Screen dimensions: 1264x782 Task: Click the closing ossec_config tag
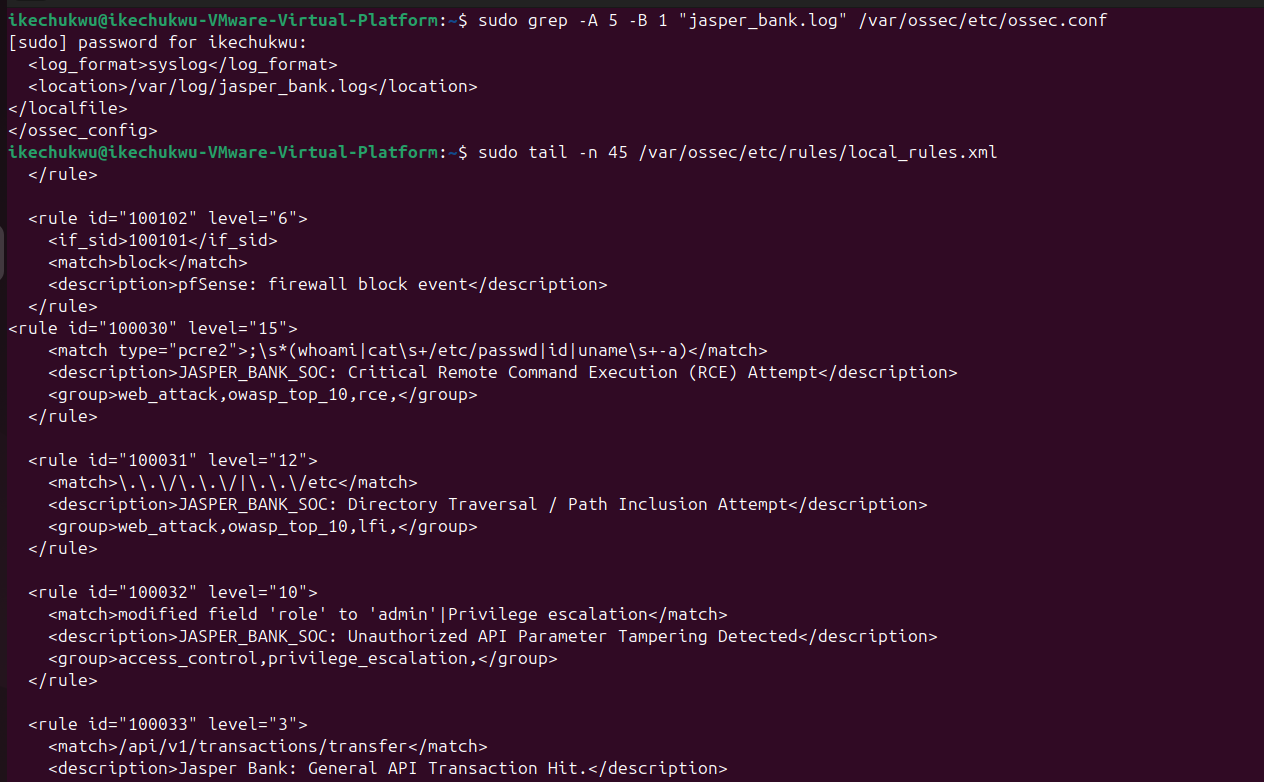point(83,130)
